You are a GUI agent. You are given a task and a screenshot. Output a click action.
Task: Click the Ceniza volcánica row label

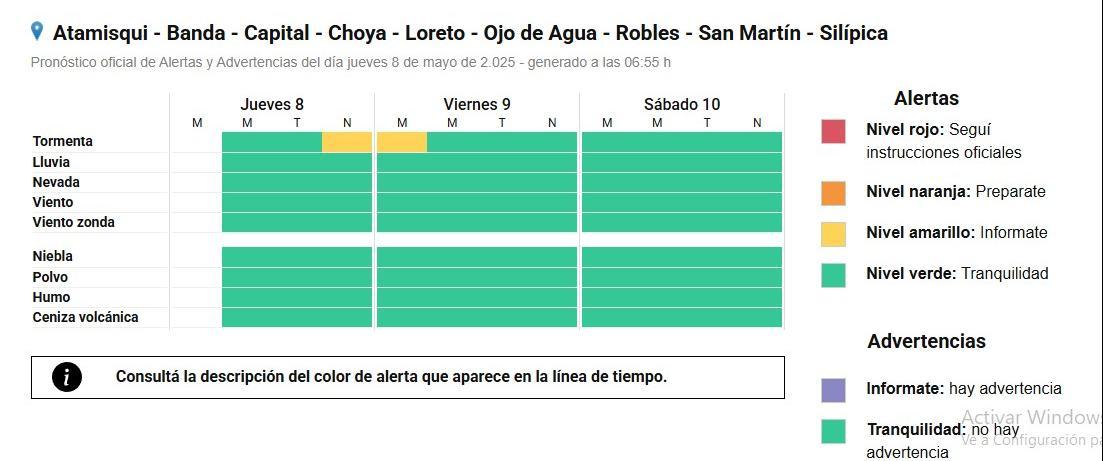tap(85, 317)
